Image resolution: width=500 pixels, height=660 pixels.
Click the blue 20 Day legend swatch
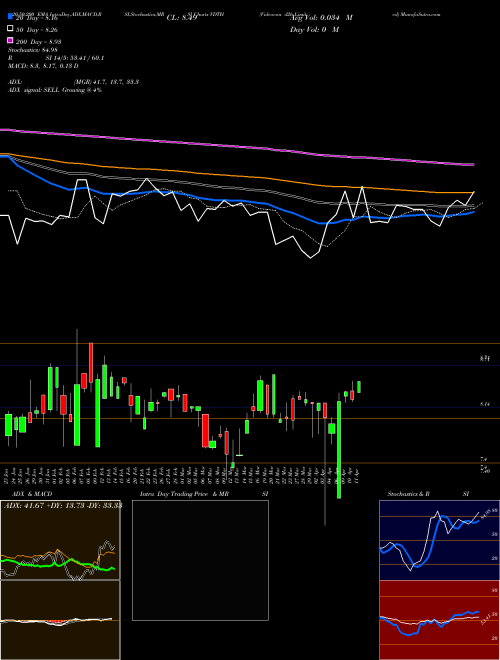pos(10,17)
